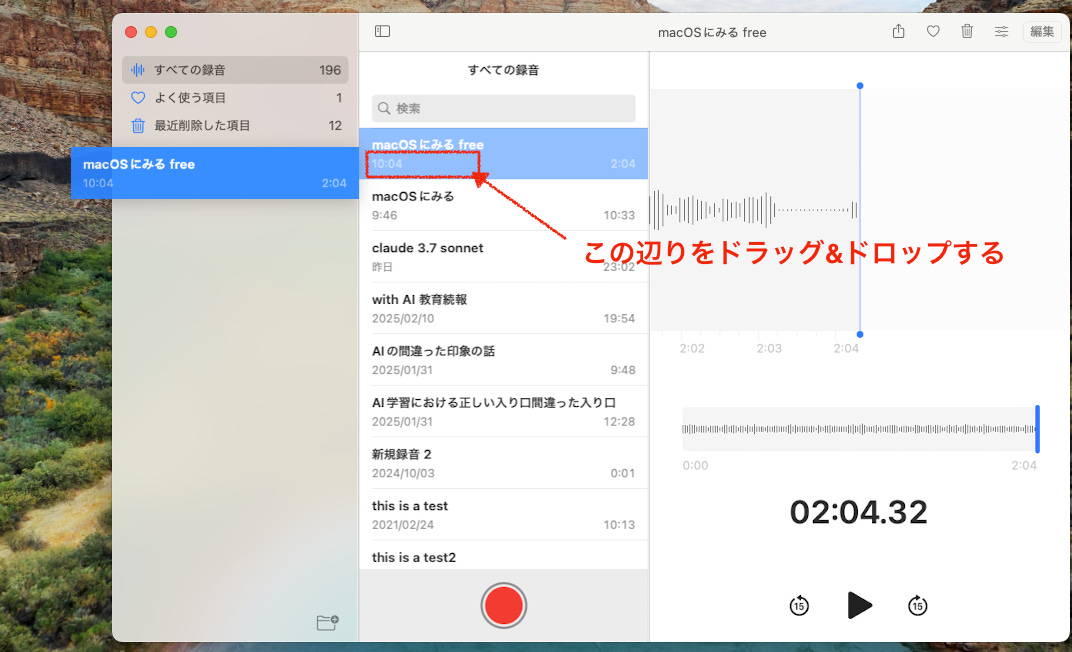Click the magnifier icon in search field
The height and width of the screenshot is (652, 1072).
(384, 108)
